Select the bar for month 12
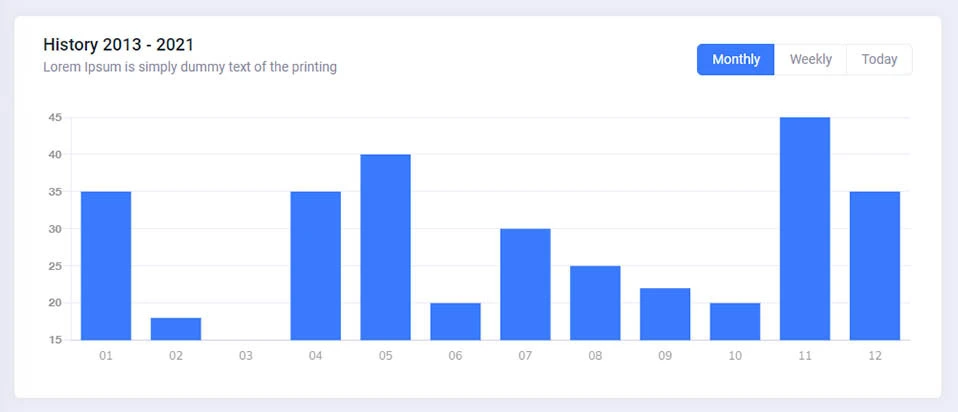958x412 pixels. click(x=875, y=265)
